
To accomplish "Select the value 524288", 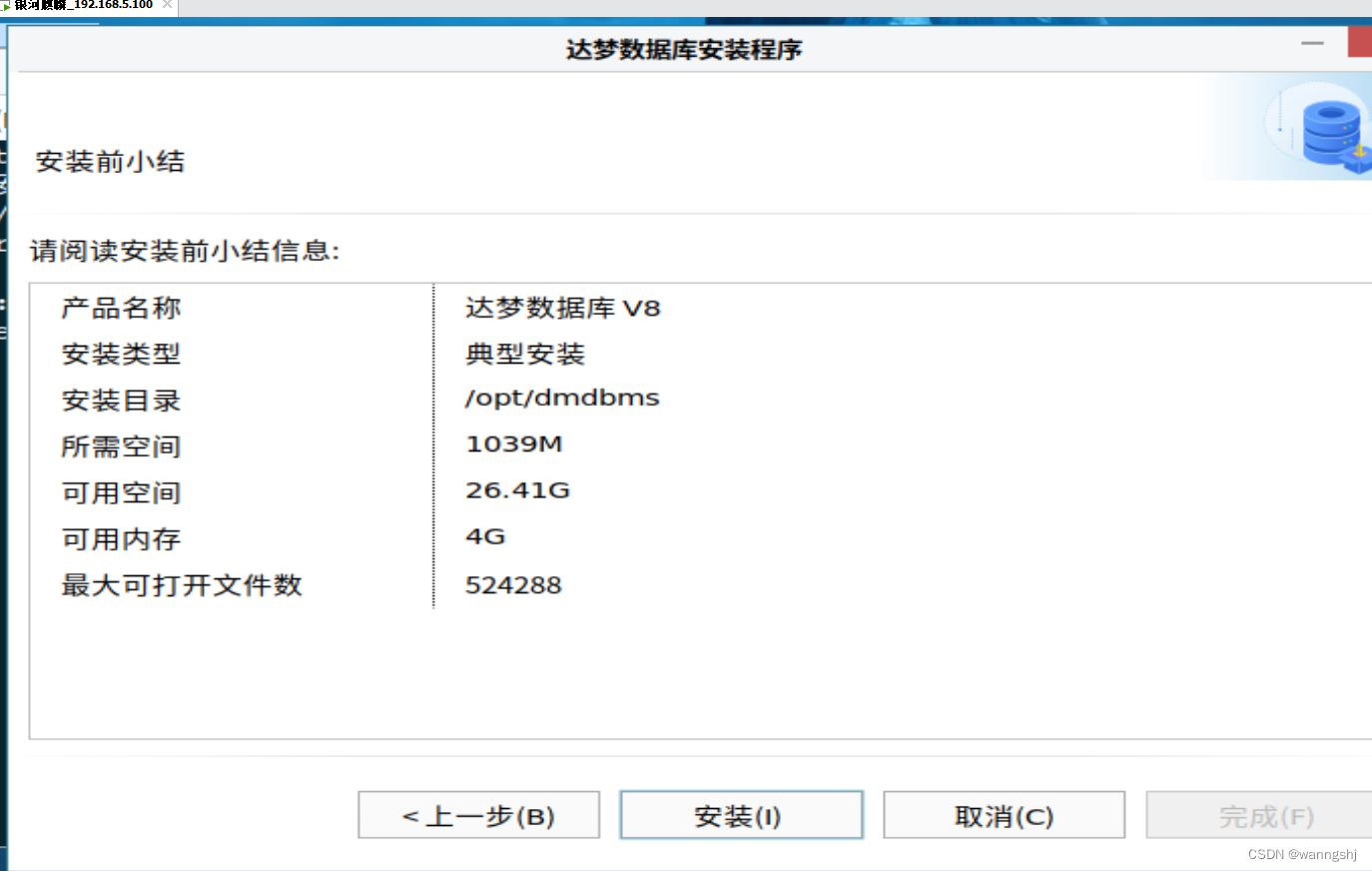I will click(513, 585).
